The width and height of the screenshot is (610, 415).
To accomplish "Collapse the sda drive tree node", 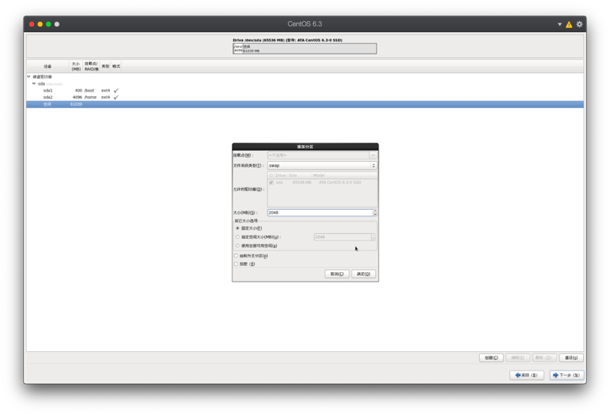I will tap(33, 84).
